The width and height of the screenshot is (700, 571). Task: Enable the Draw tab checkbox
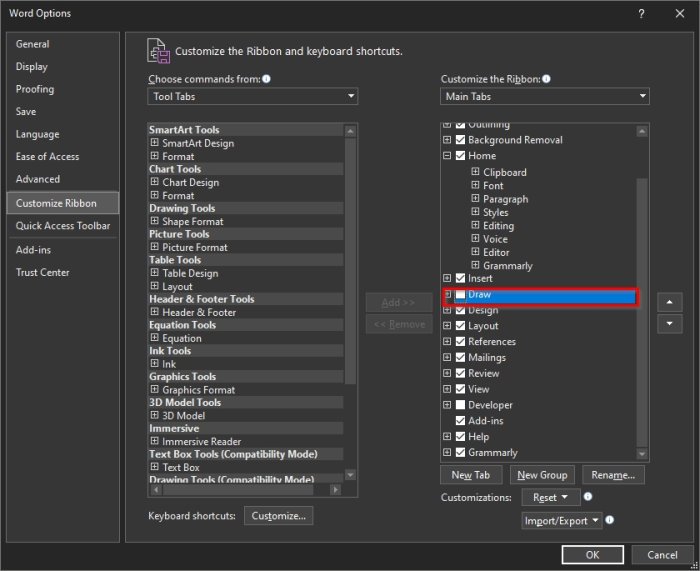click(x=460, y=295)
